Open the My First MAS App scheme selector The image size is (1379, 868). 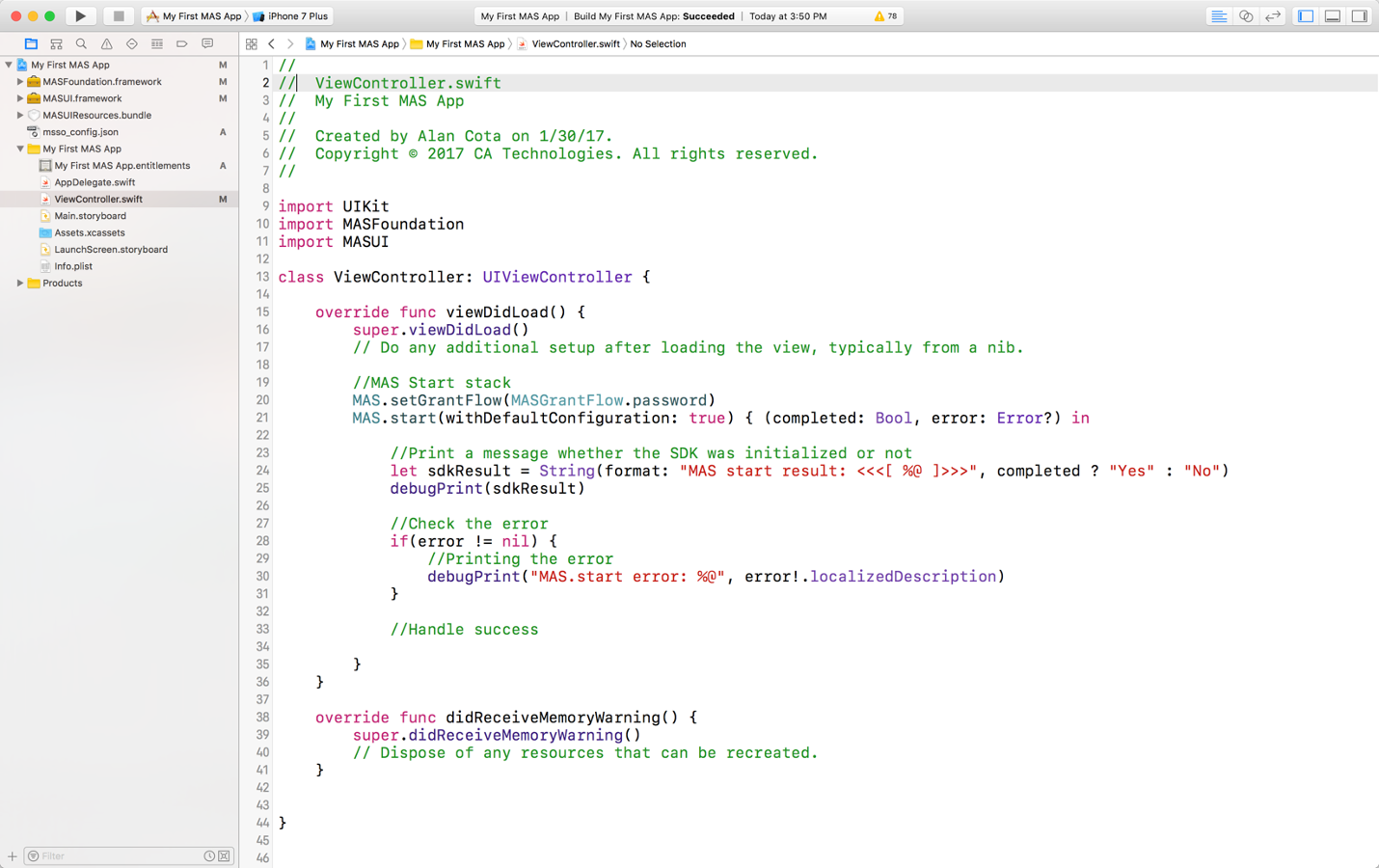[x=194, y=16]
